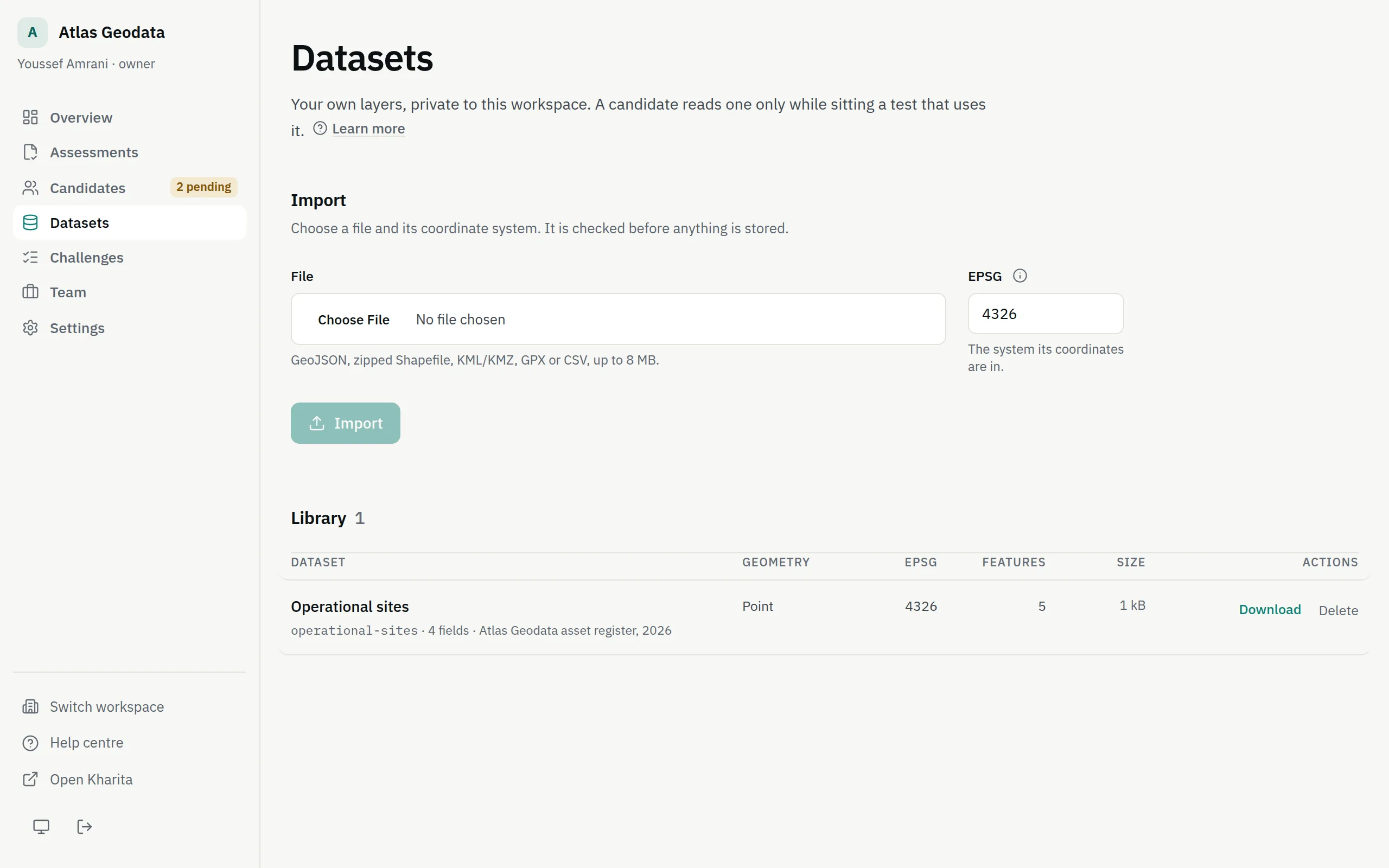The height and width of the screenshot is (868, 1389).
Task: Toggle the display theme monitor icon
Action: click(41, 827)
